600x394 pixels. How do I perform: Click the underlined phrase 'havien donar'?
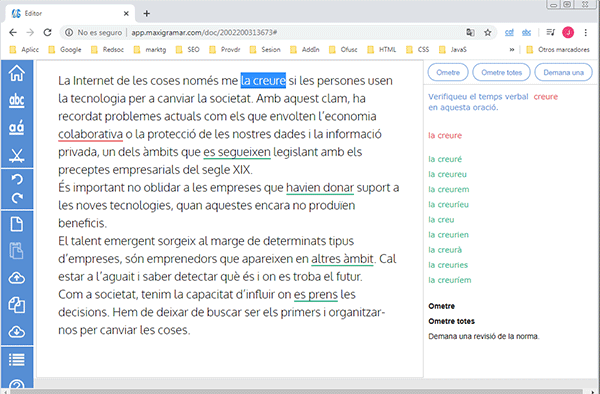320,187
